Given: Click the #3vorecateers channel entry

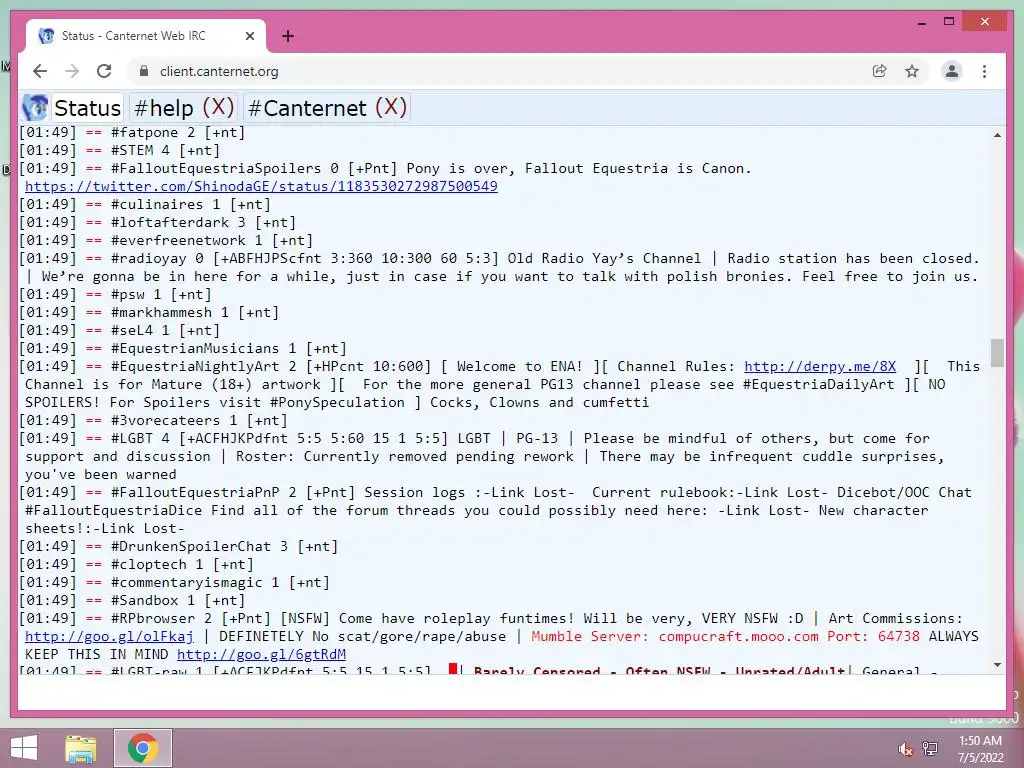Looking at the screenshot, I should coord(165,421).
